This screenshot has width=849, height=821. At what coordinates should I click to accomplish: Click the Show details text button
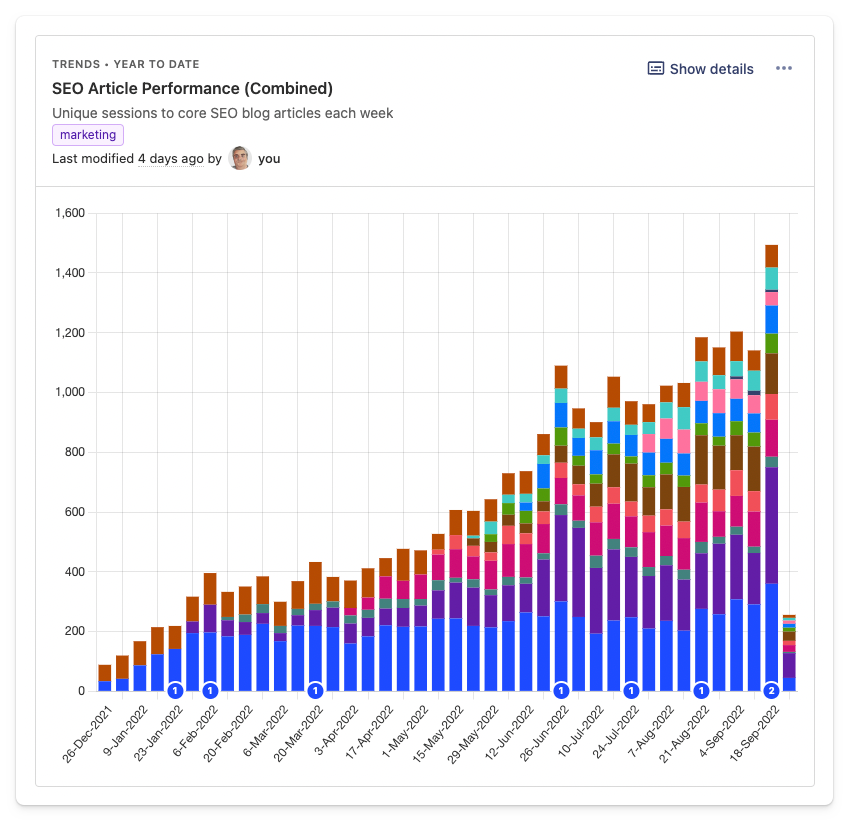point(712,68)
